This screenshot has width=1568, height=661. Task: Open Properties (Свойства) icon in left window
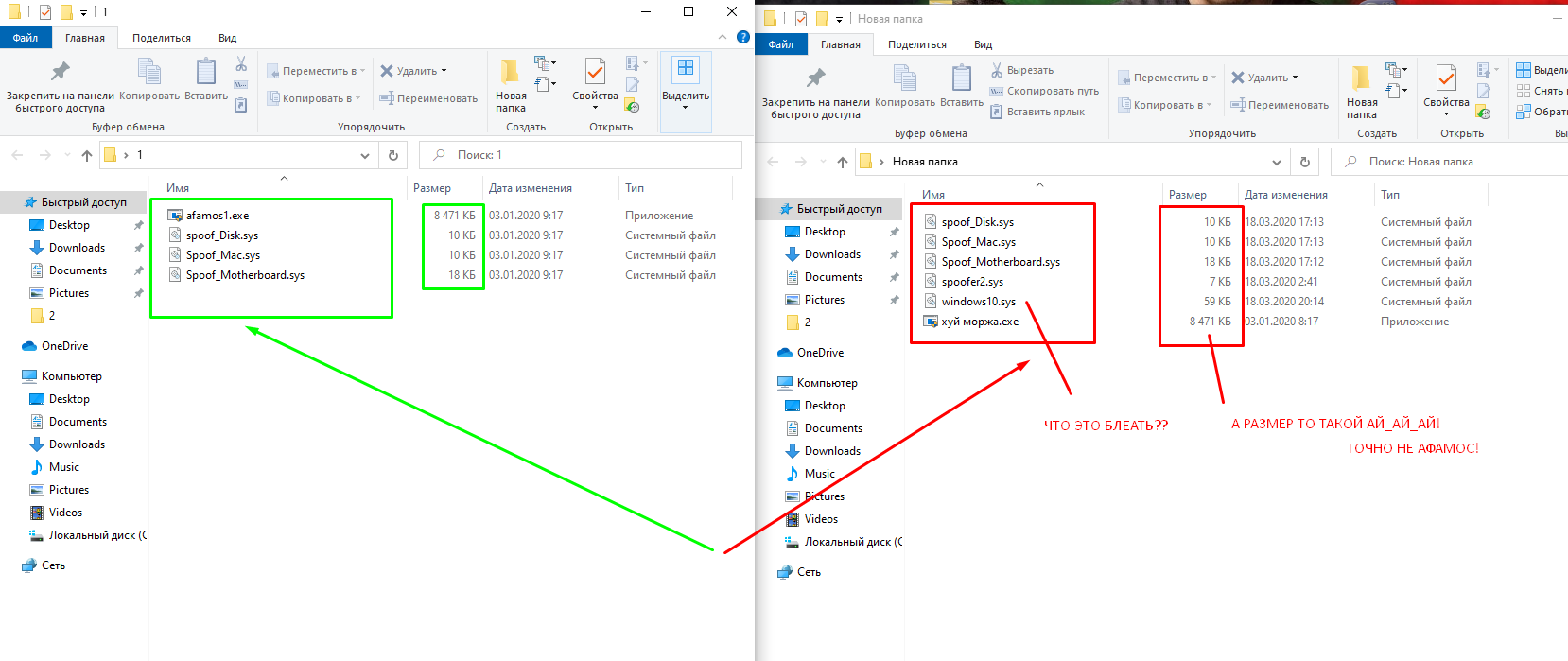(595, 72)
